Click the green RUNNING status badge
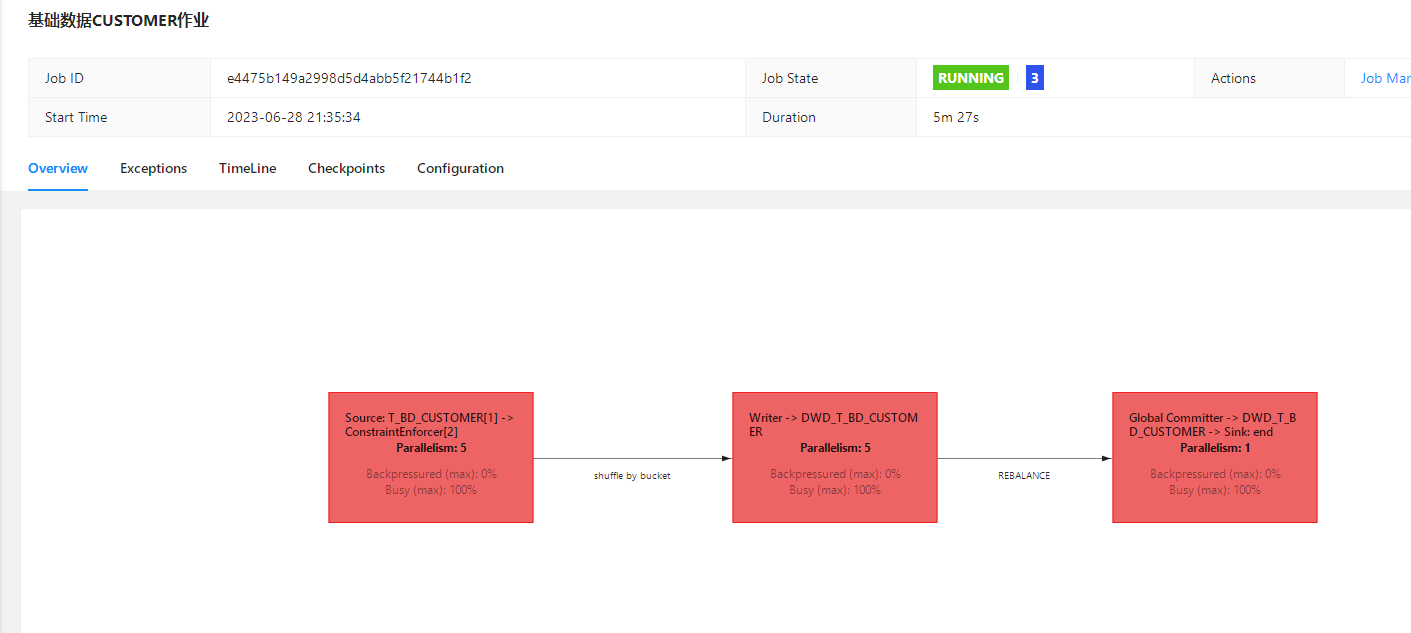The height and width of the screenshot is (633, 1411). pos(971,78)
